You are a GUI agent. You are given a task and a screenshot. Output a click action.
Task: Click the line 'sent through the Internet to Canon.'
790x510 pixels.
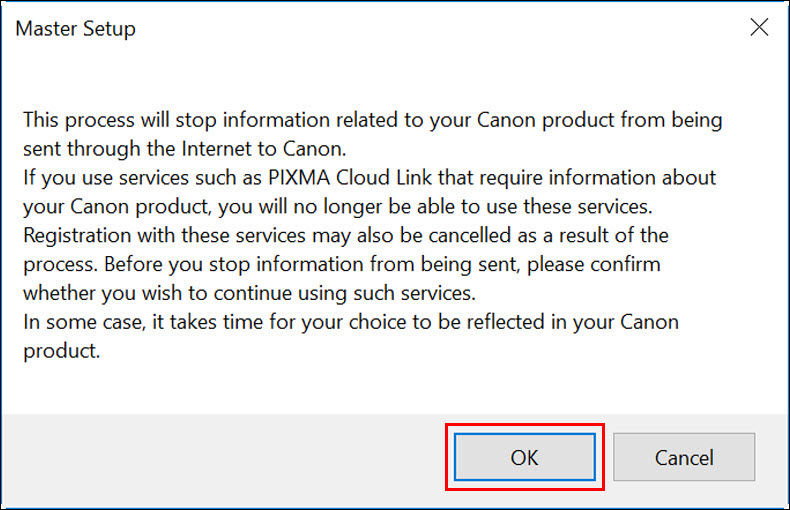tap(184, 149)
